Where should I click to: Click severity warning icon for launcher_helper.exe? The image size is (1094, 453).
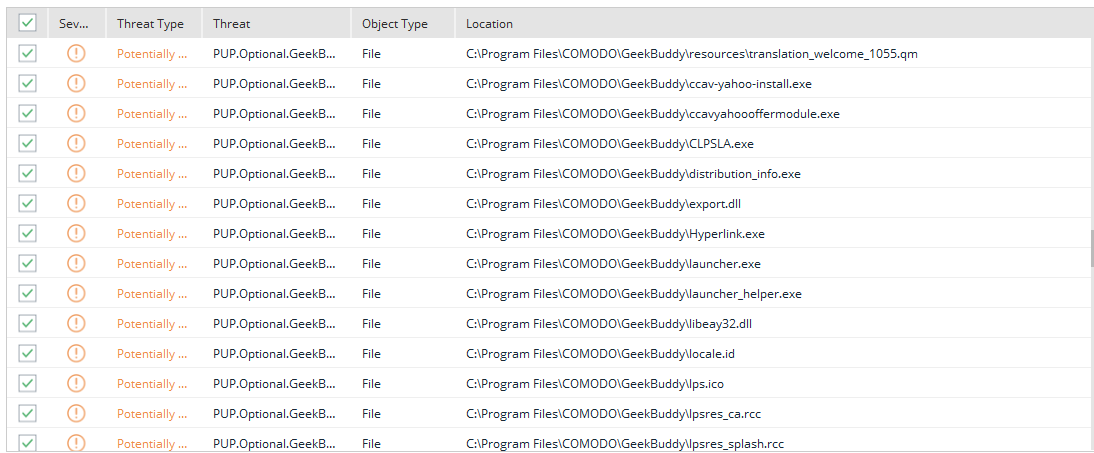click(x=76, y=293)
